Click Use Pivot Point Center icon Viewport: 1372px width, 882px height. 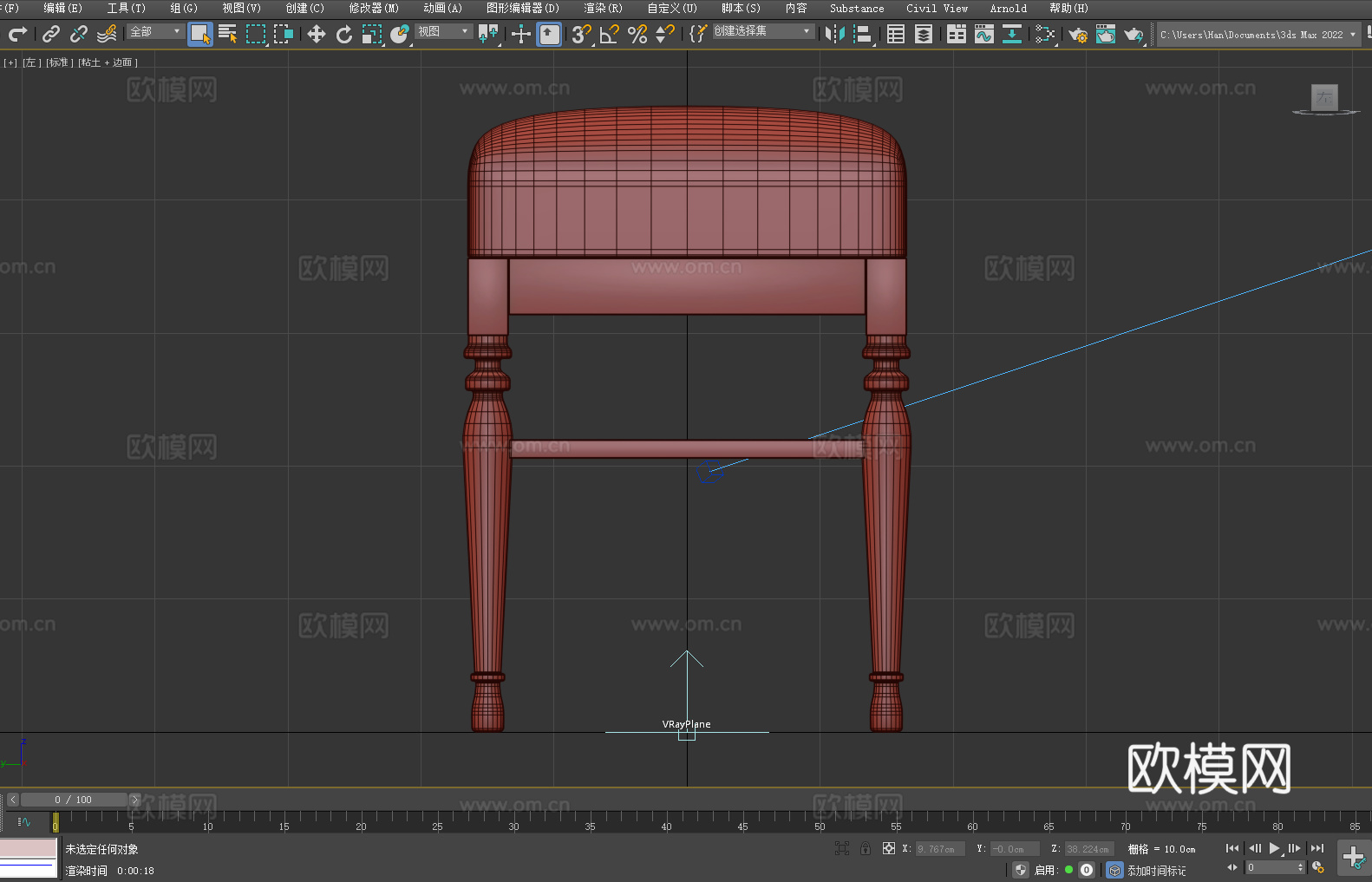[x=488, y=34]
